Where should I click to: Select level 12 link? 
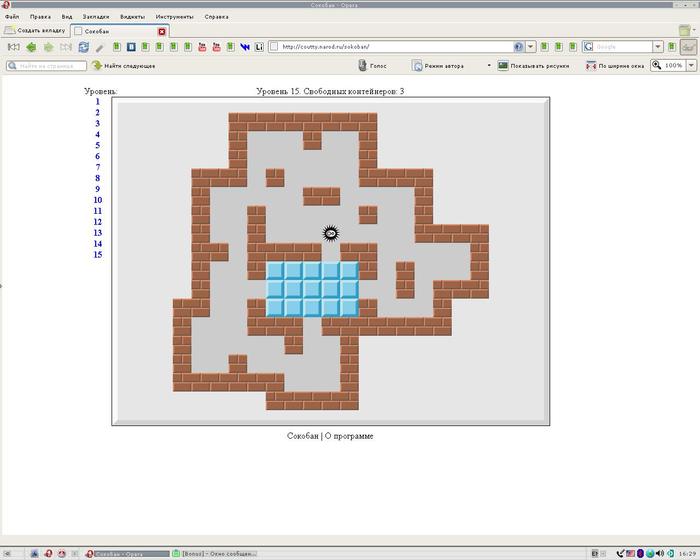tap(98, 222)
